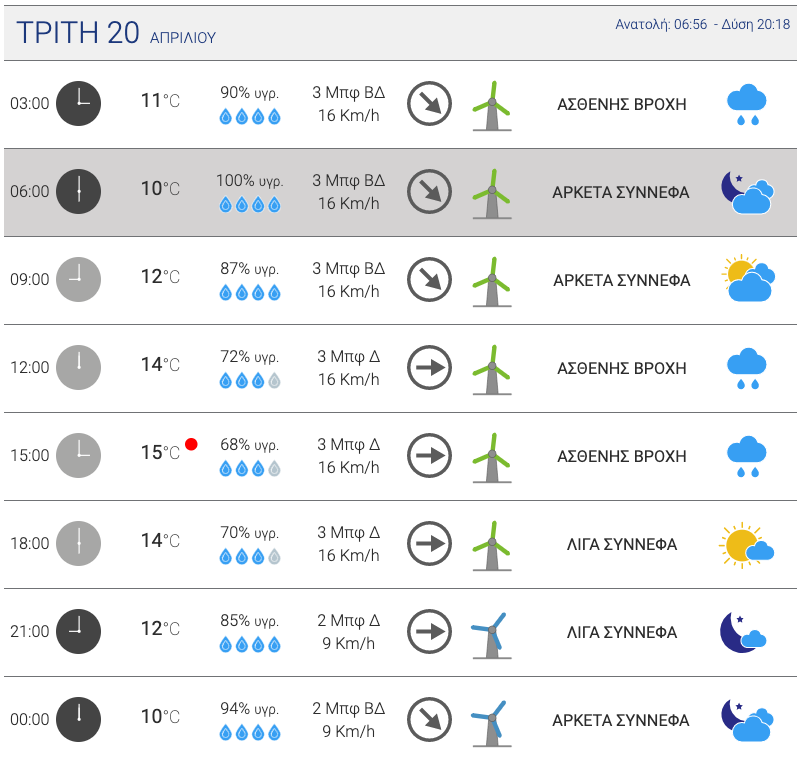
Task: Click the ΛΙΓΑ ΣΥΝΝΕΦΑ label at 18:00
Action: coord(621,544)
